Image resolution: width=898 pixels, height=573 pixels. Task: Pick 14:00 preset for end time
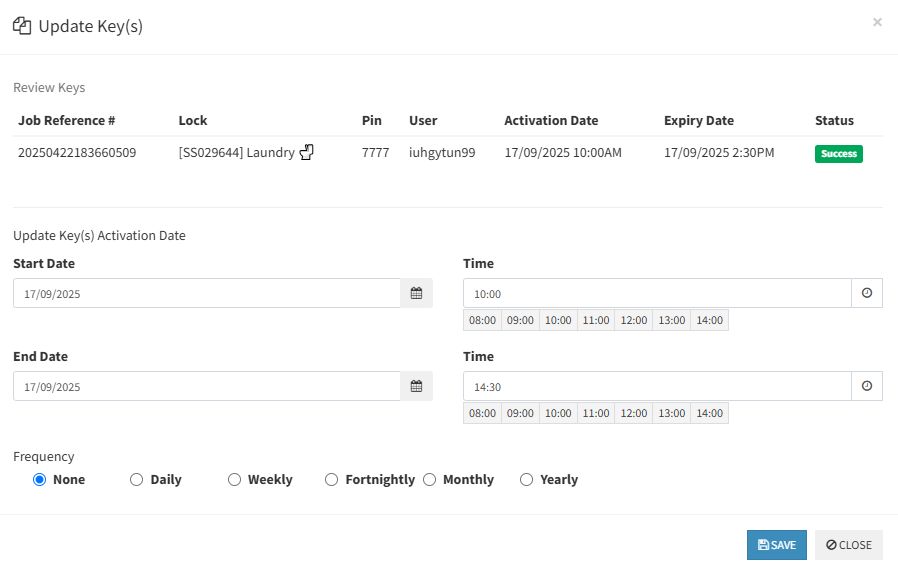pyautogui.click(x=709, y=413)
